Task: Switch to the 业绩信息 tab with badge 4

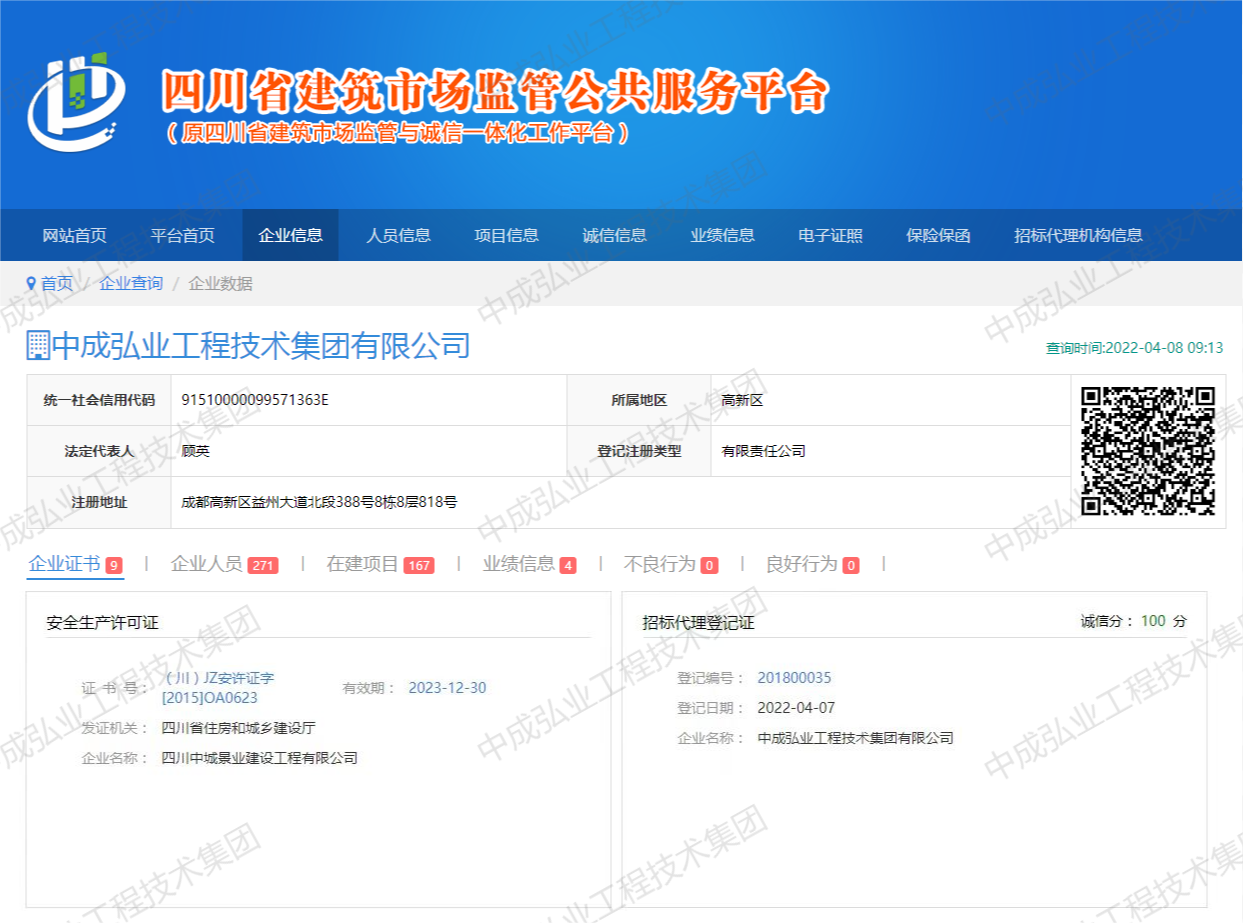Action: 529,564
